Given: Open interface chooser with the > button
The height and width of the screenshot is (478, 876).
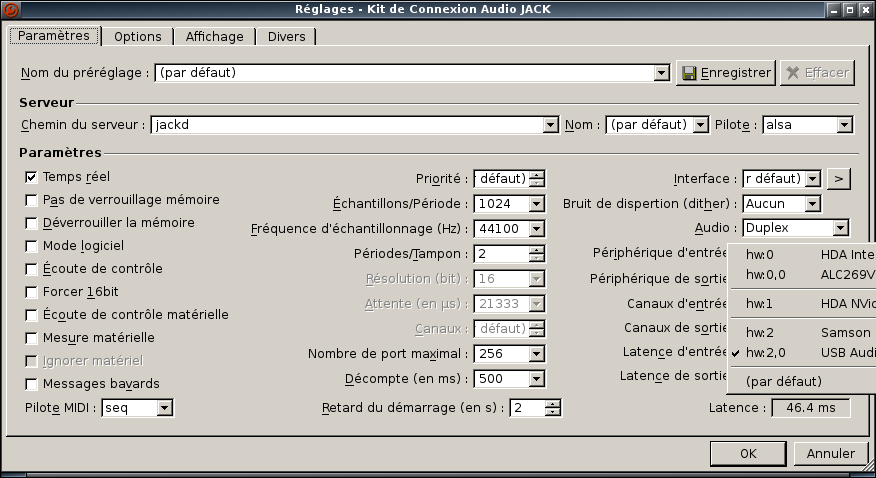Looking at the screenshot, I should coord(838,179).
